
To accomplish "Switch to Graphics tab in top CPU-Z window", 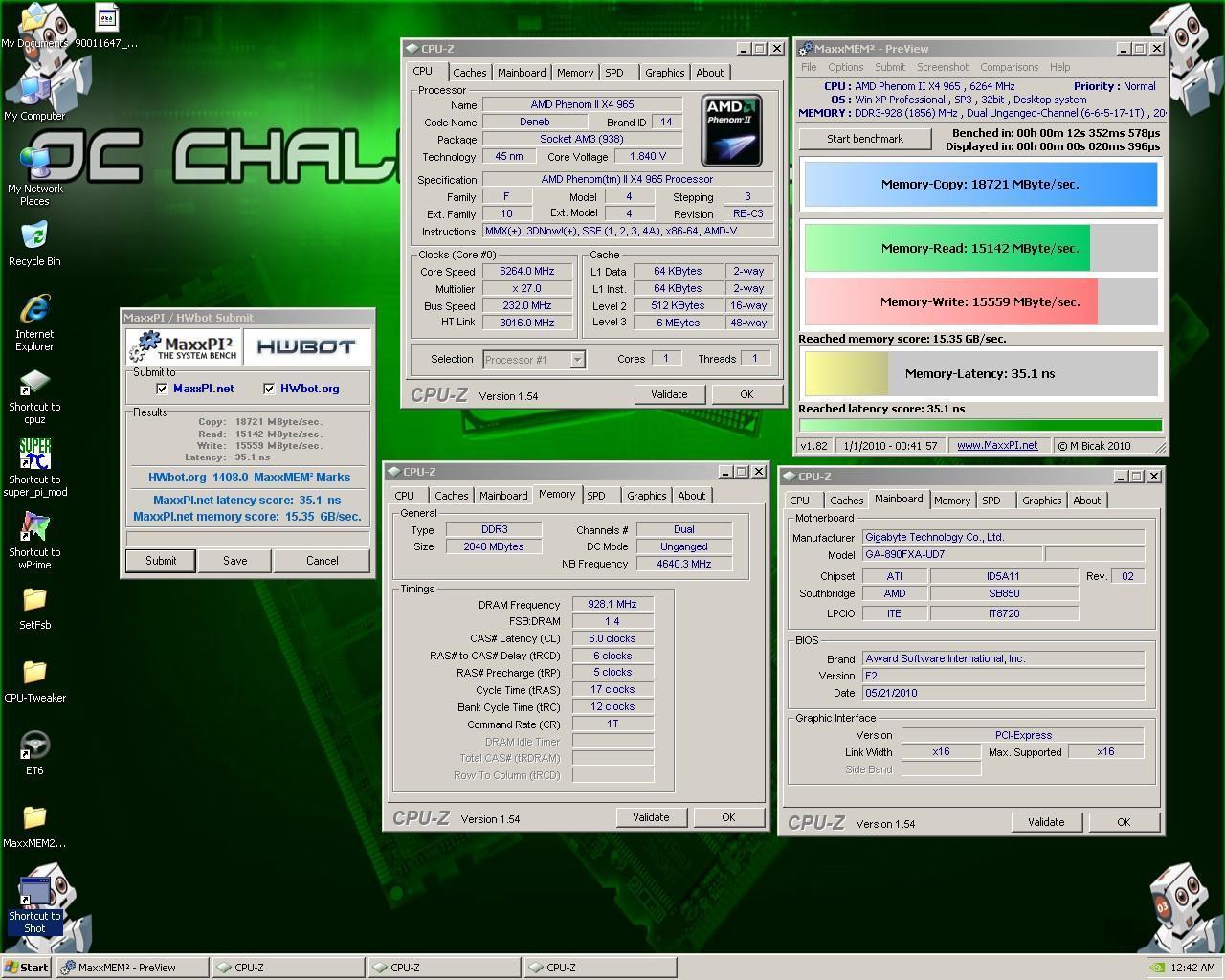I will 664,73.
